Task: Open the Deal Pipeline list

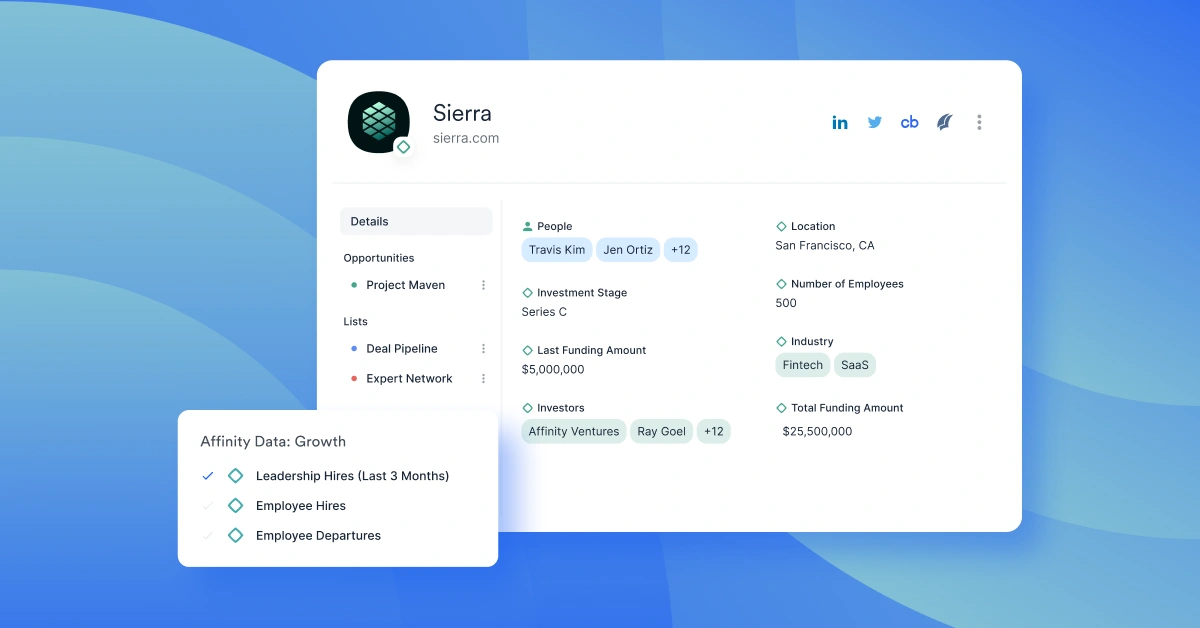Action: tap(402, 349)
